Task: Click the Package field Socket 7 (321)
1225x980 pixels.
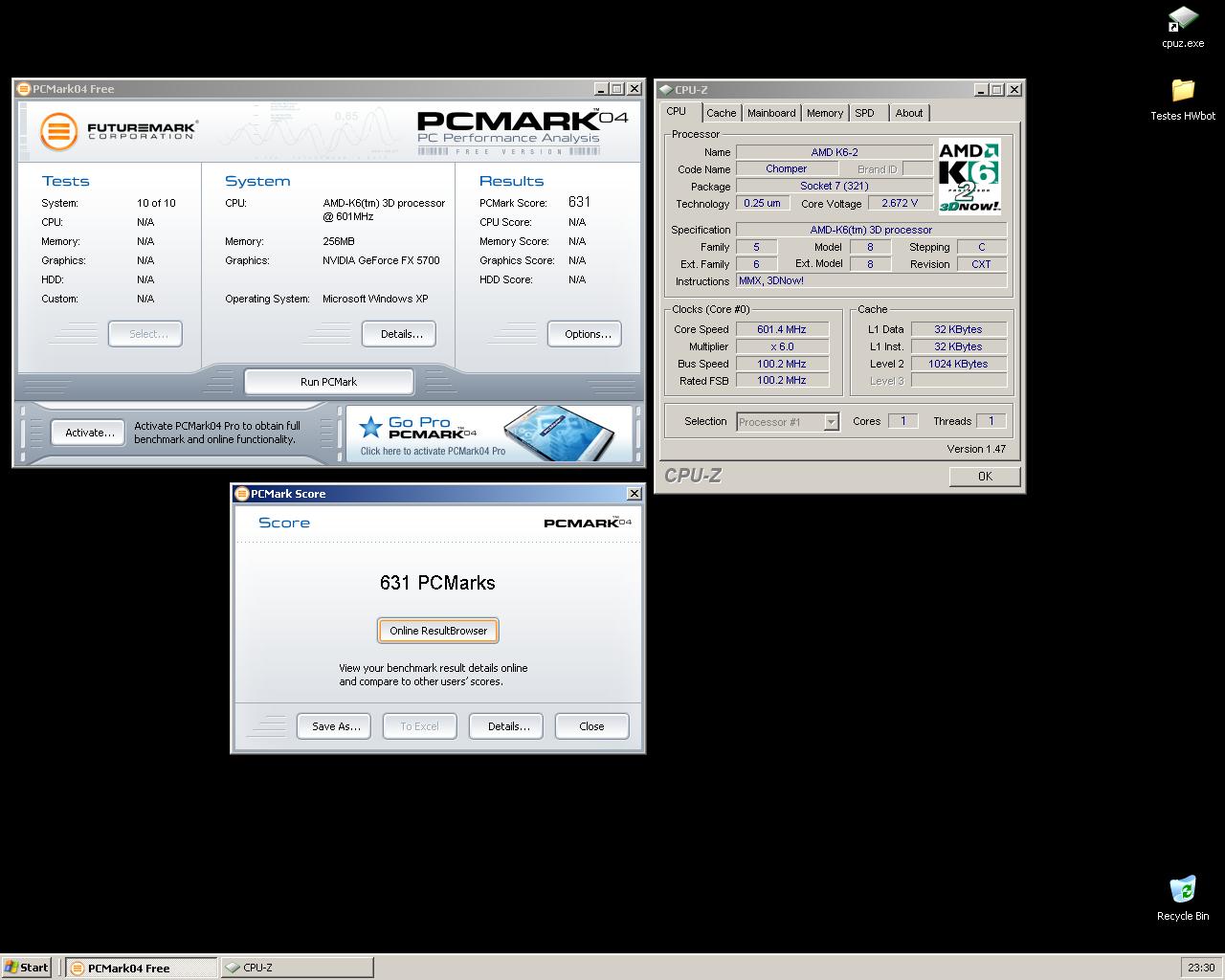Action: pyautogui.click(x=835, y=187)
